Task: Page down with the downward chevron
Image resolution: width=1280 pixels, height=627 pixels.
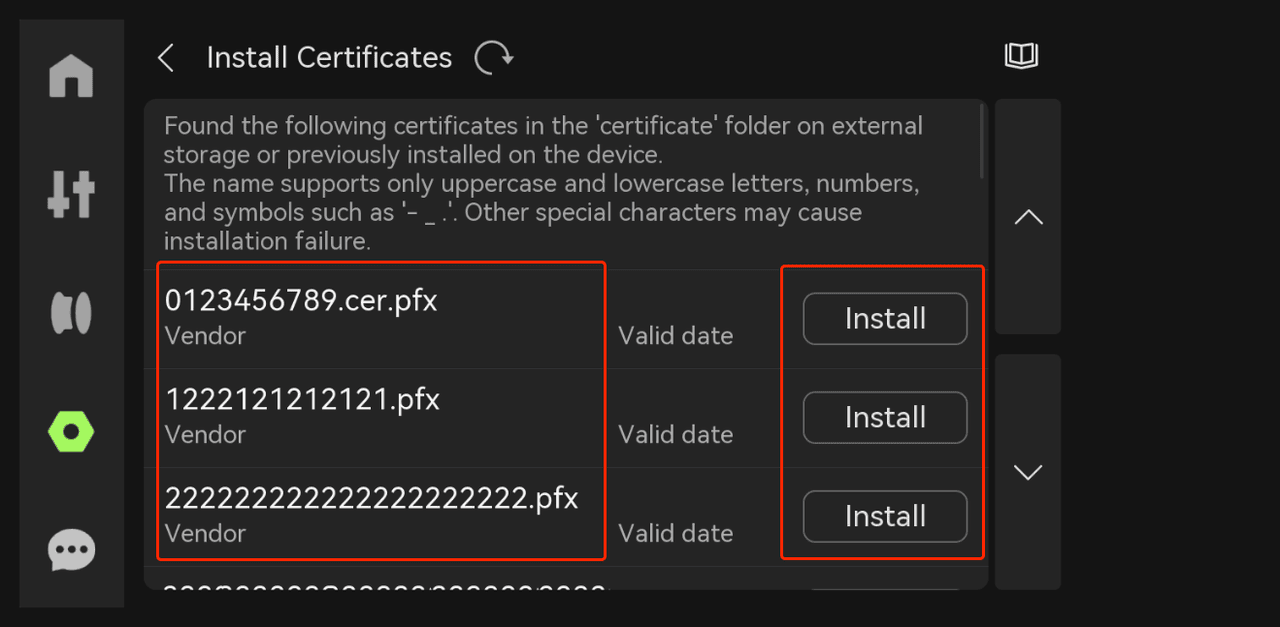Action: pyautogui.click(x=1028, y=472)
